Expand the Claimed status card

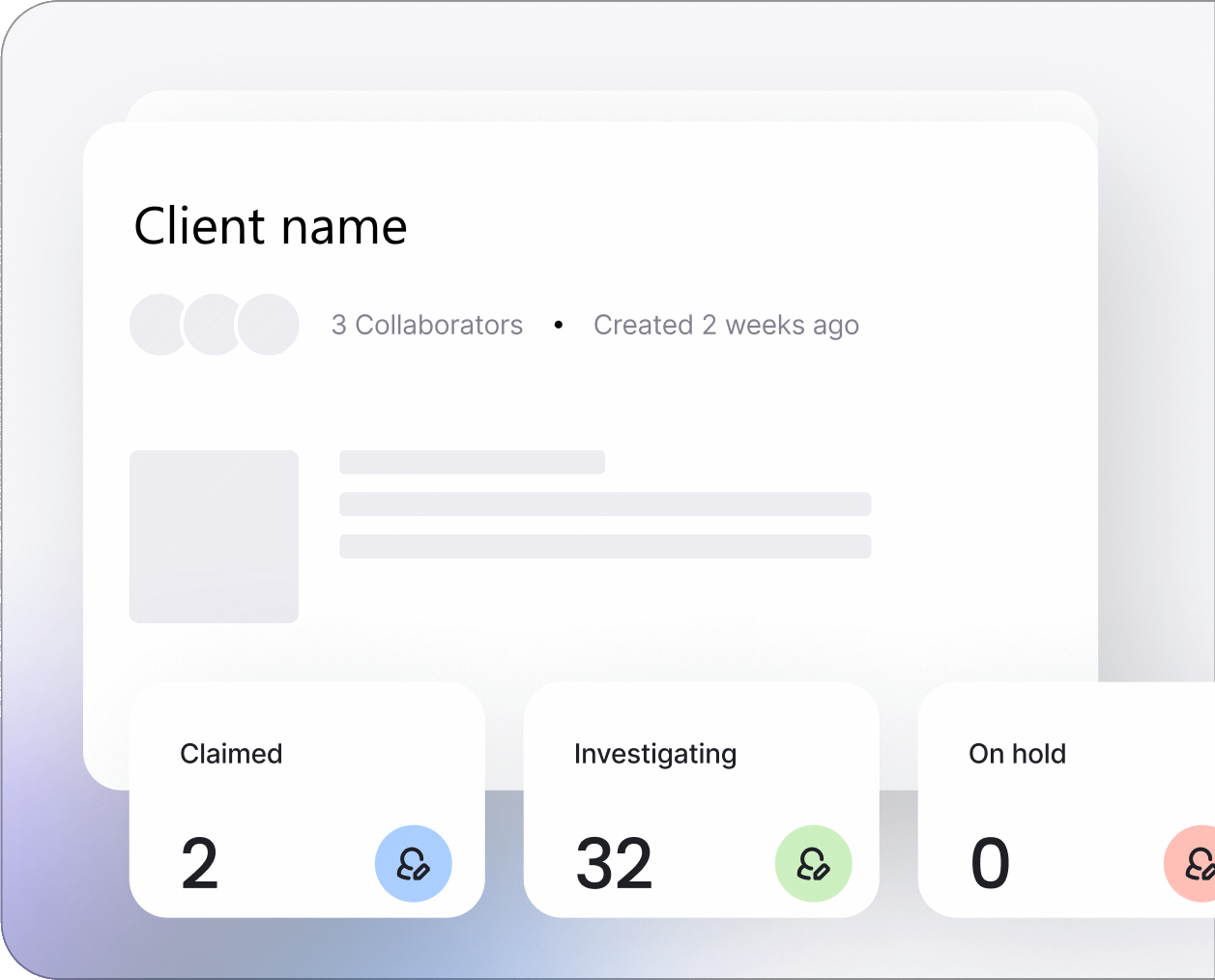coord(307,799)
